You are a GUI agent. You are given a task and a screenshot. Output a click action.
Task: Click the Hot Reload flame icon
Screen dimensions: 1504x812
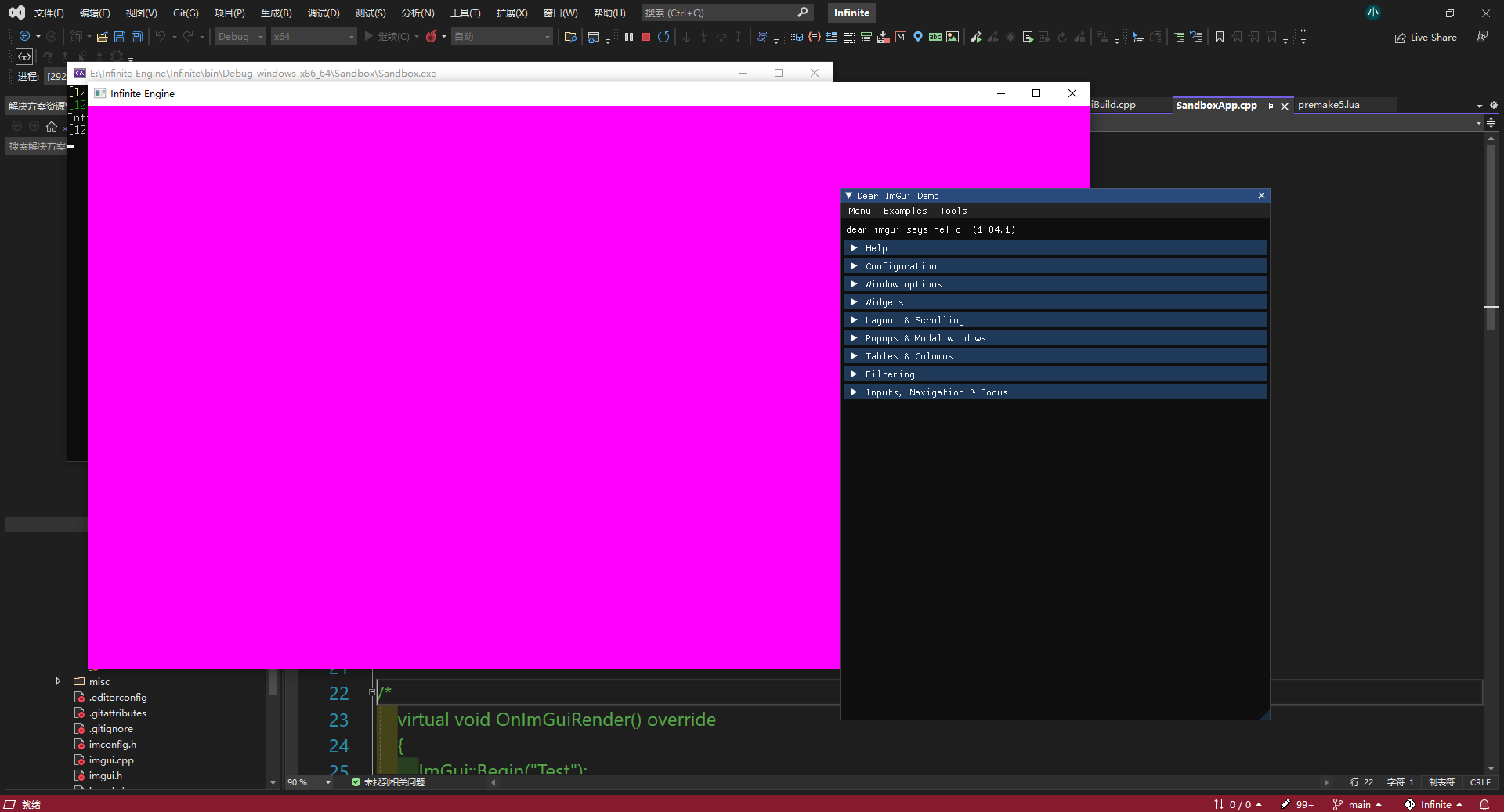(x=432, y=37)
